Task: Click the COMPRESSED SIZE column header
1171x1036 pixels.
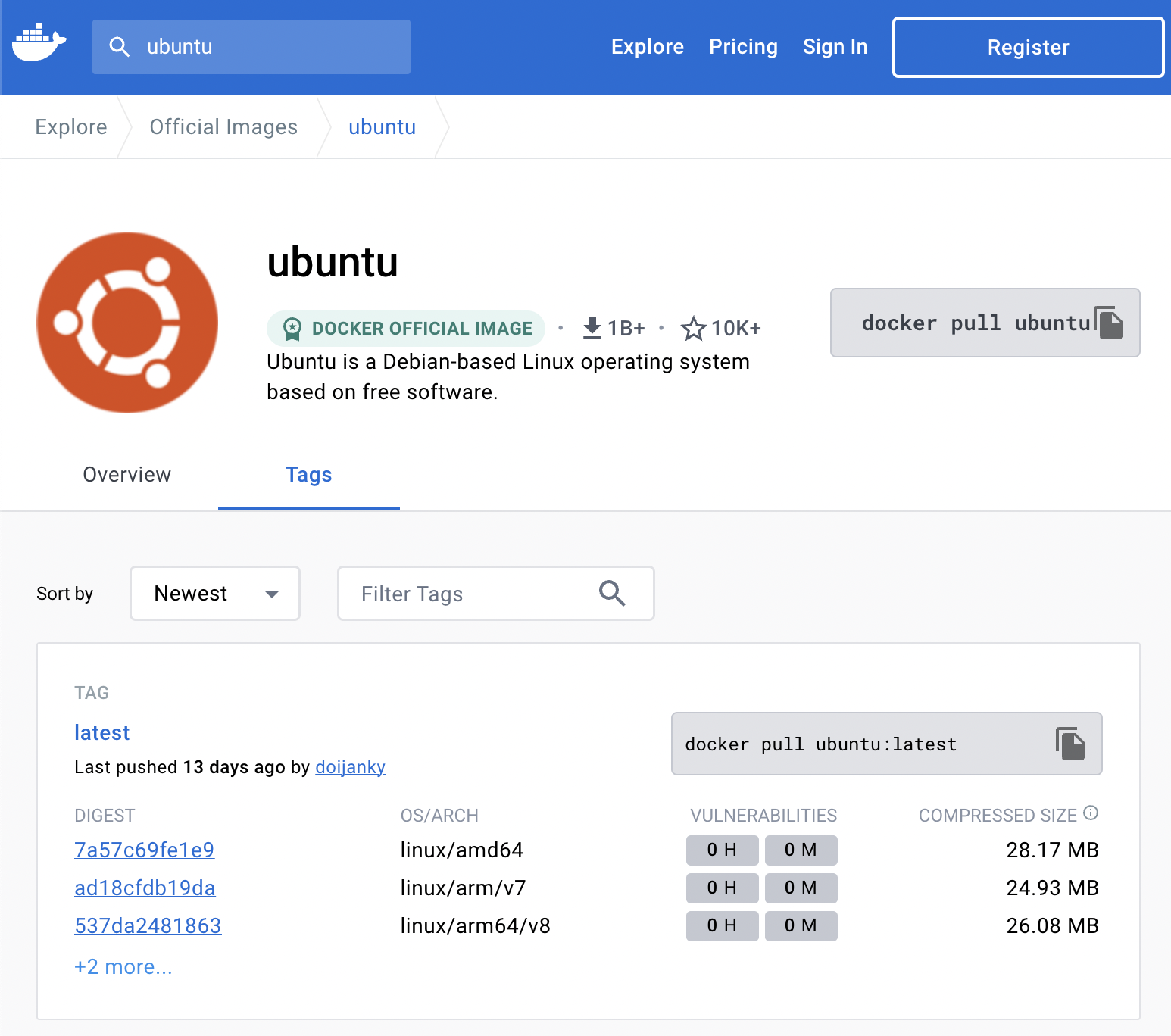Action: [x=998, y=816]
